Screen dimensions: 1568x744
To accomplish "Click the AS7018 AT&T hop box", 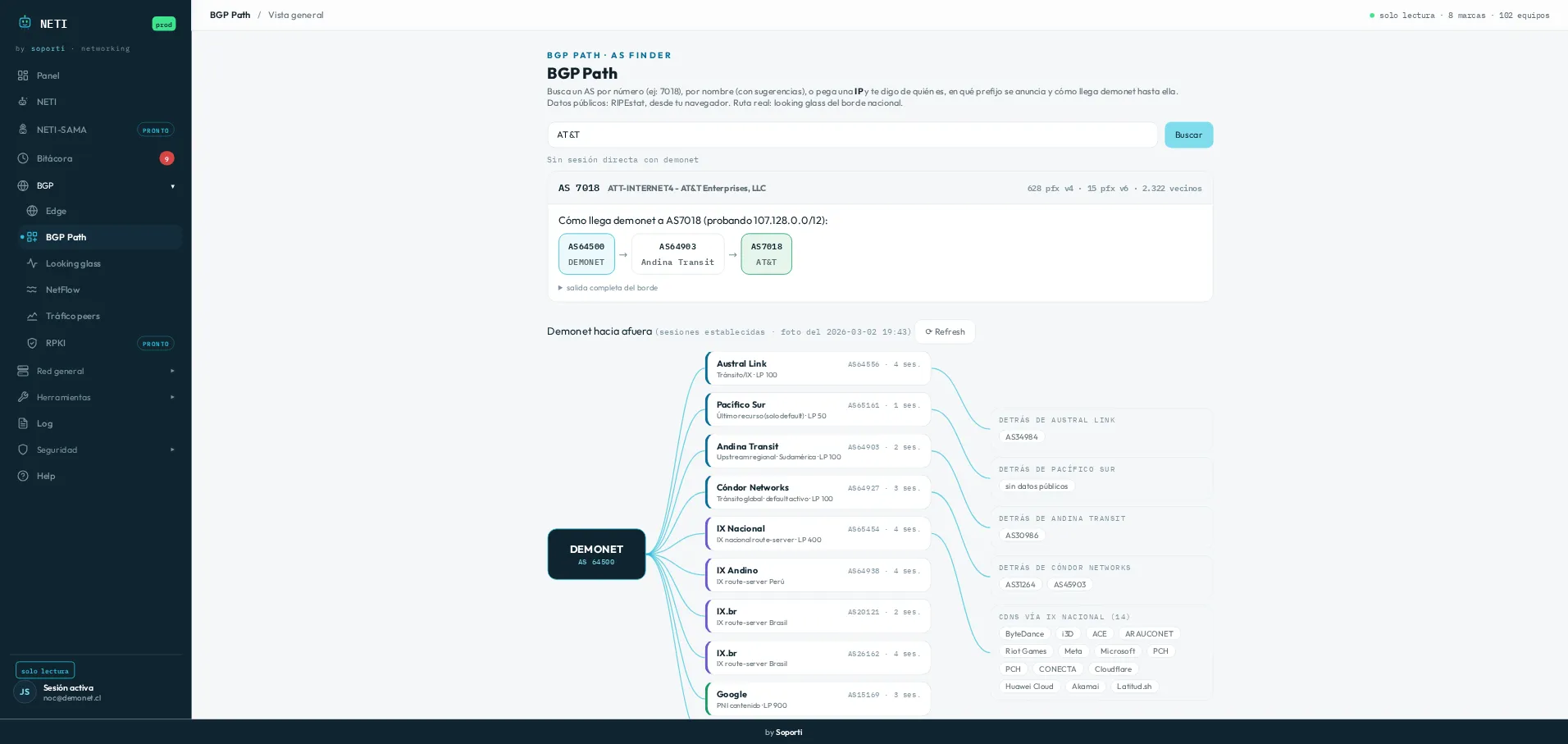I will (x=766, y=254).
